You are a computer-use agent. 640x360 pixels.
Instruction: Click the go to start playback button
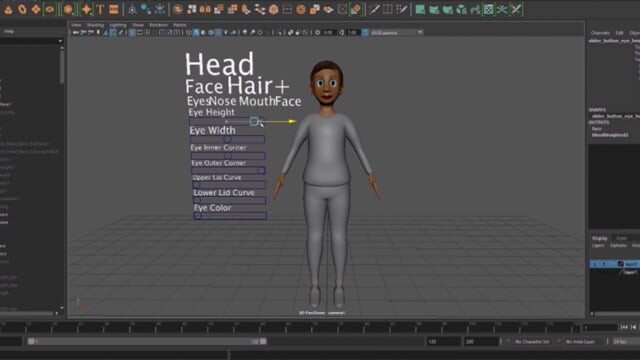click(624, 327)
